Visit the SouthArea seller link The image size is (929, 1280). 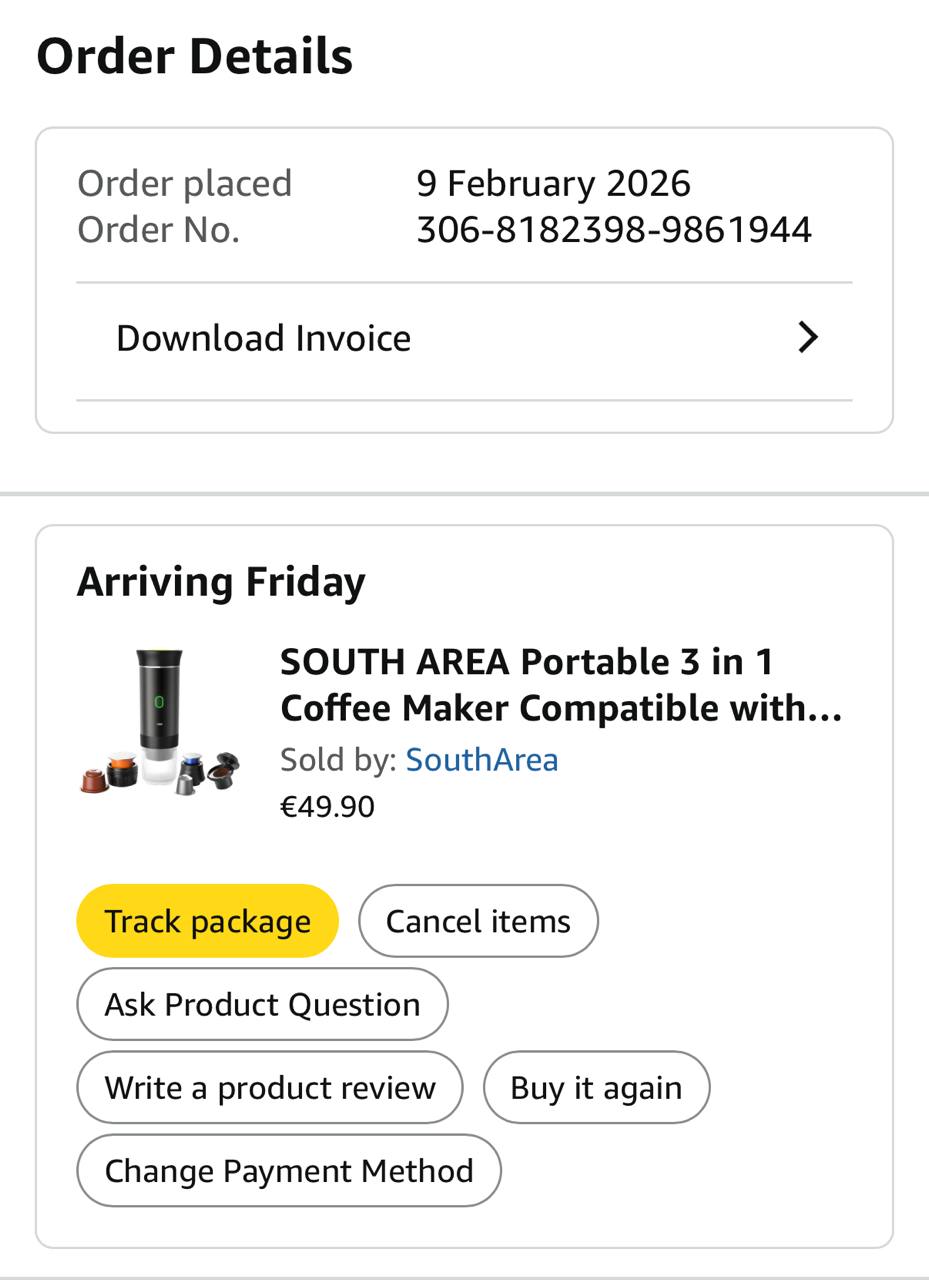coord(481,760)
